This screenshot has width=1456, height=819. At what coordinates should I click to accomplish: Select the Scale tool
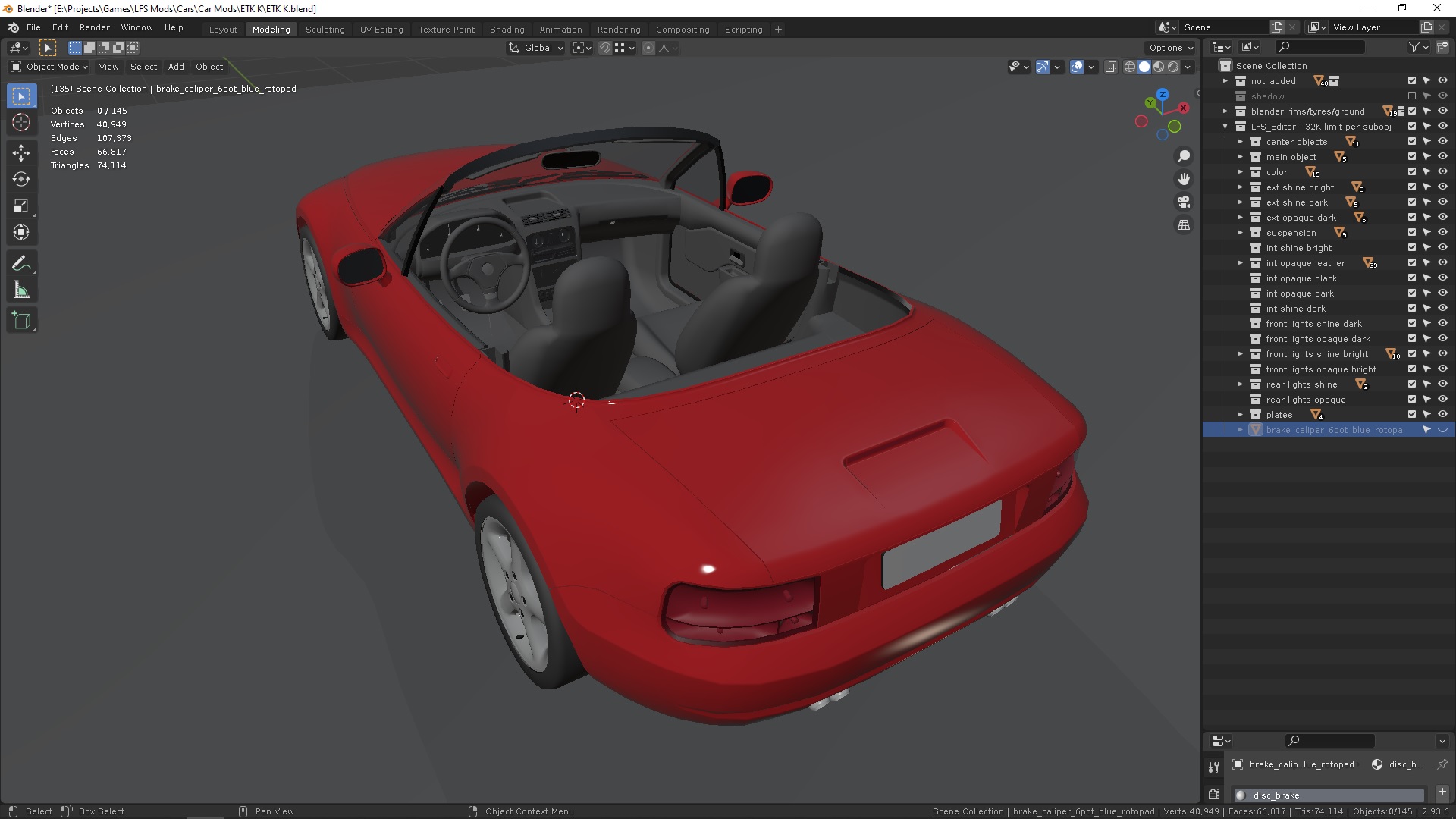tap(21, 206)
